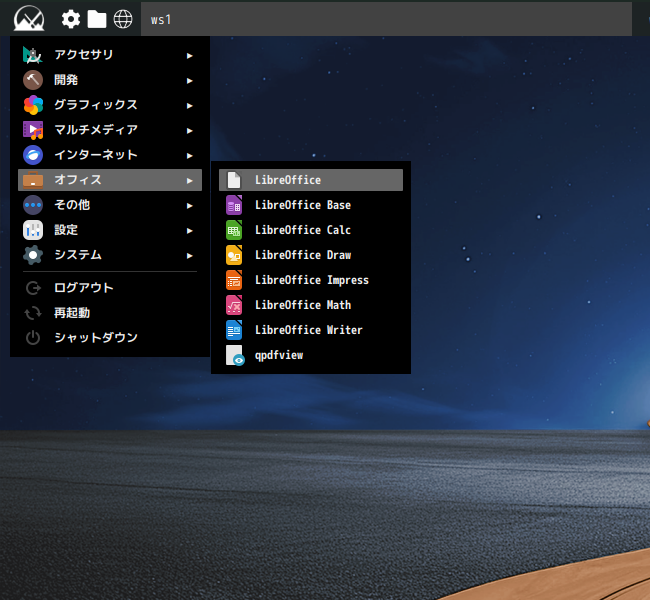
Task: Click ログアウト to log out
Action: (110, 288)
